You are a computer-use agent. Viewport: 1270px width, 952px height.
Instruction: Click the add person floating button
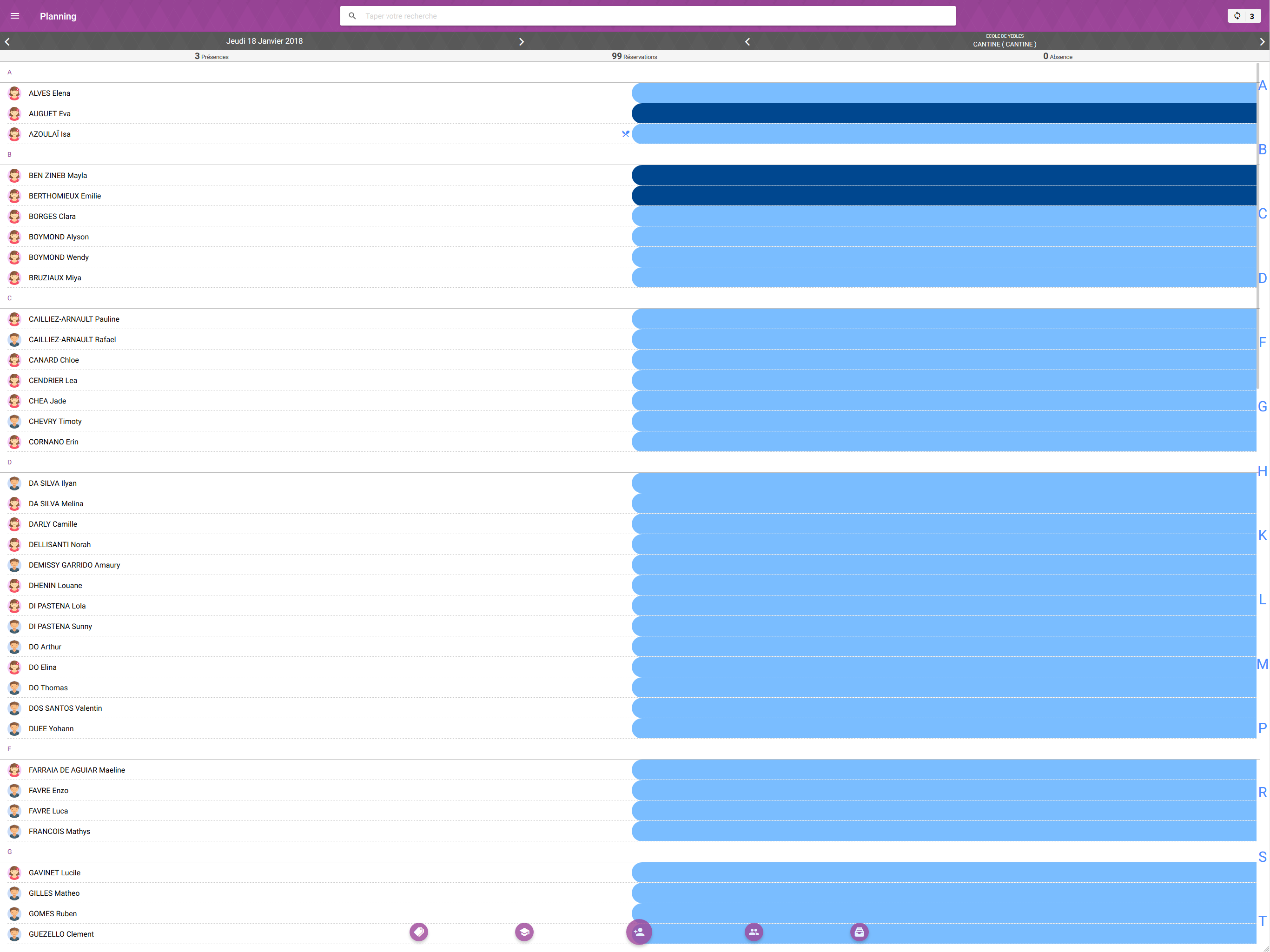coord(639,932)
